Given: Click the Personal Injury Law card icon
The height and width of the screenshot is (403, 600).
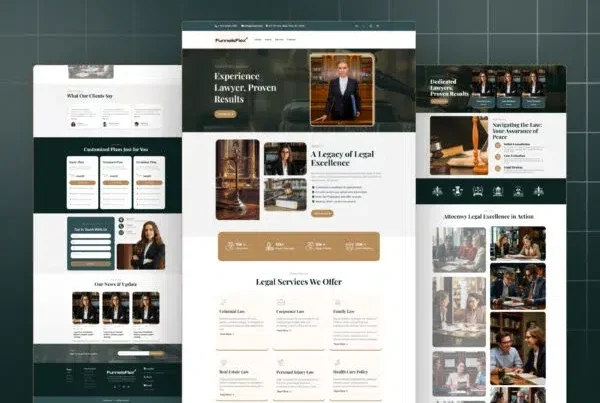Looking at the screenshot, I should (281, 362).
